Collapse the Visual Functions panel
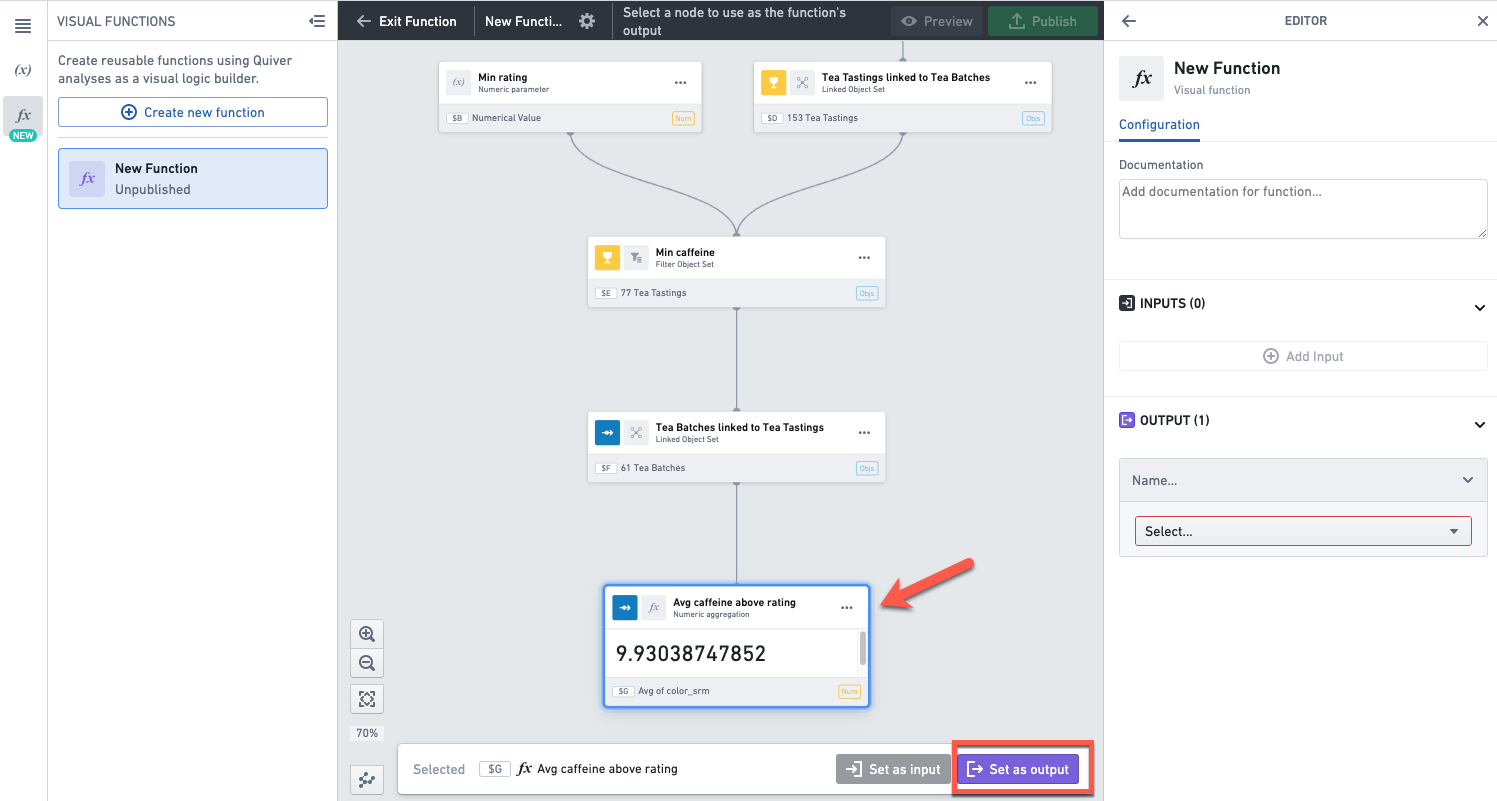Image resolution: width=1497 pixels, height=801 pixels. (317, 21)
